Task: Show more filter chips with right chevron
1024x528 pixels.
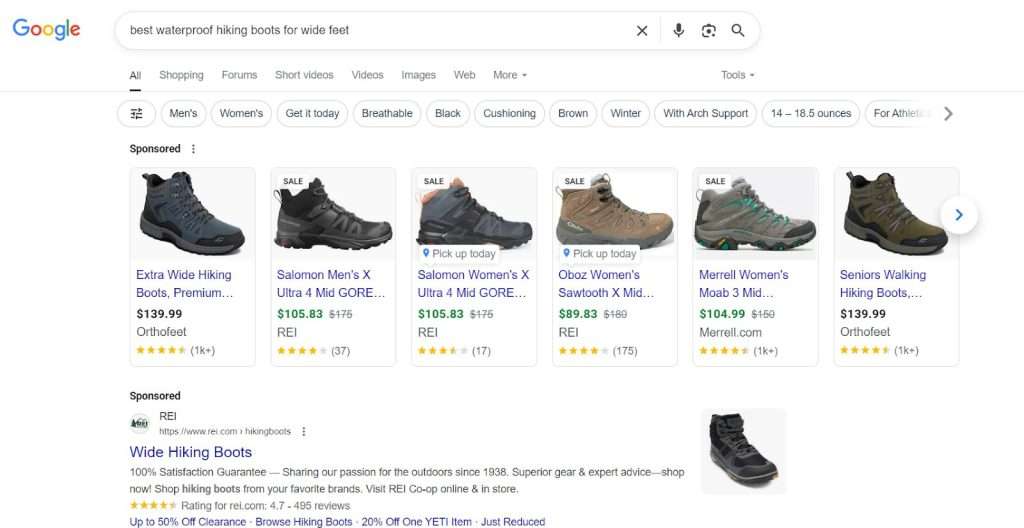Action: tap(948, 114)
